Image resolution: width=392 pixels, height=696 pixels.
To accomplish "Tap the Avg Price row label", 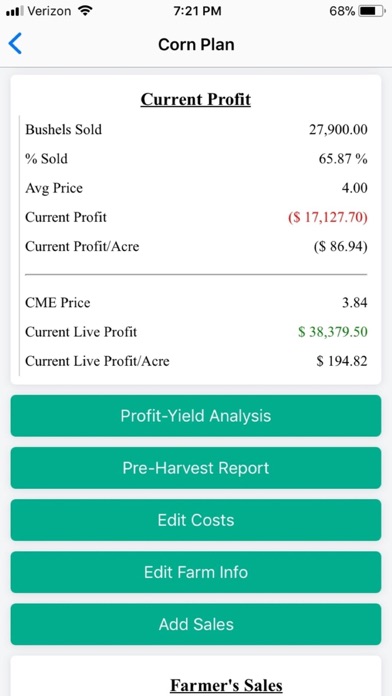I will [x=54, y=188].
